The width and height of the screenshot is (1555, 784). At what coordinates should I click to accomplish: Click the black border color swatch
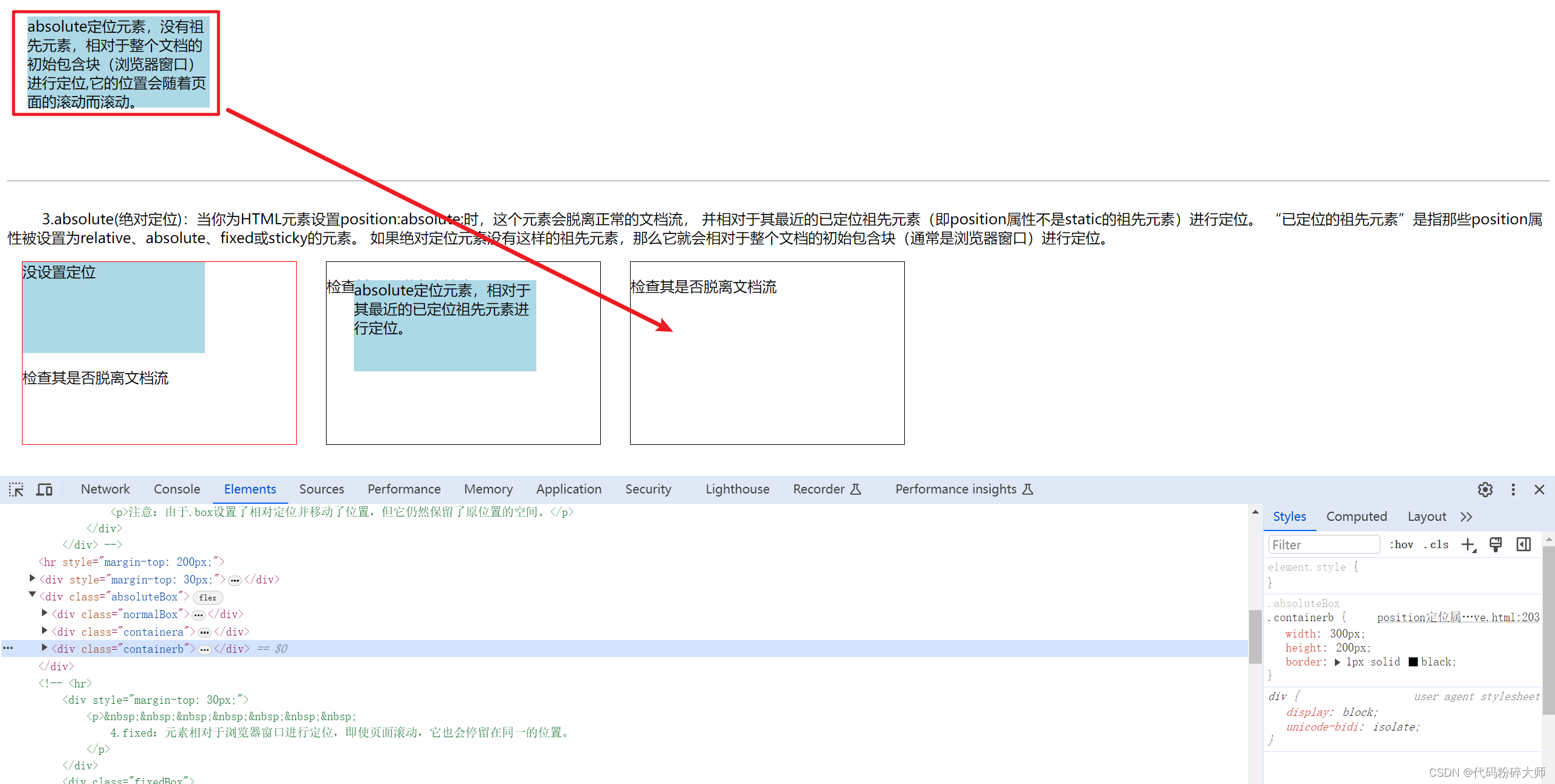(1413, 662)
